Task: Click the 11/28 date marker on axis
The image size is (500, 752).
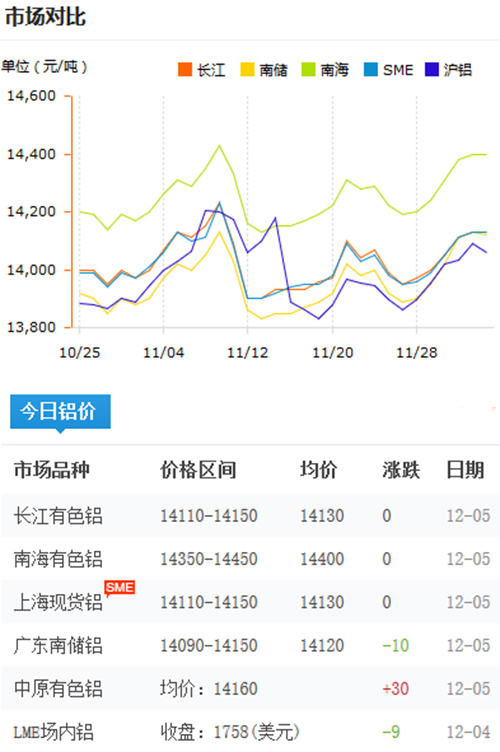Action: click(417, 353)
